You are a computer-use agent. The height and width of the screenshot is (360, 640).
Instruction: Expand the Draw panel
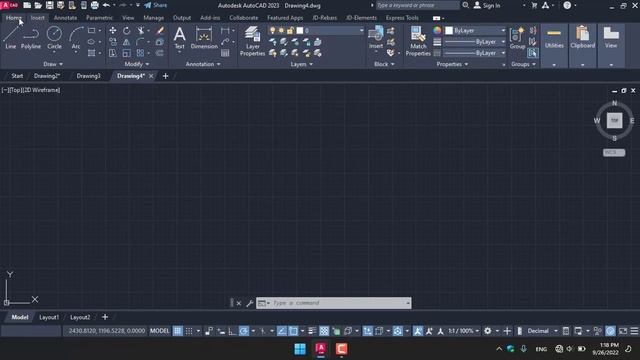pos(53,64)
